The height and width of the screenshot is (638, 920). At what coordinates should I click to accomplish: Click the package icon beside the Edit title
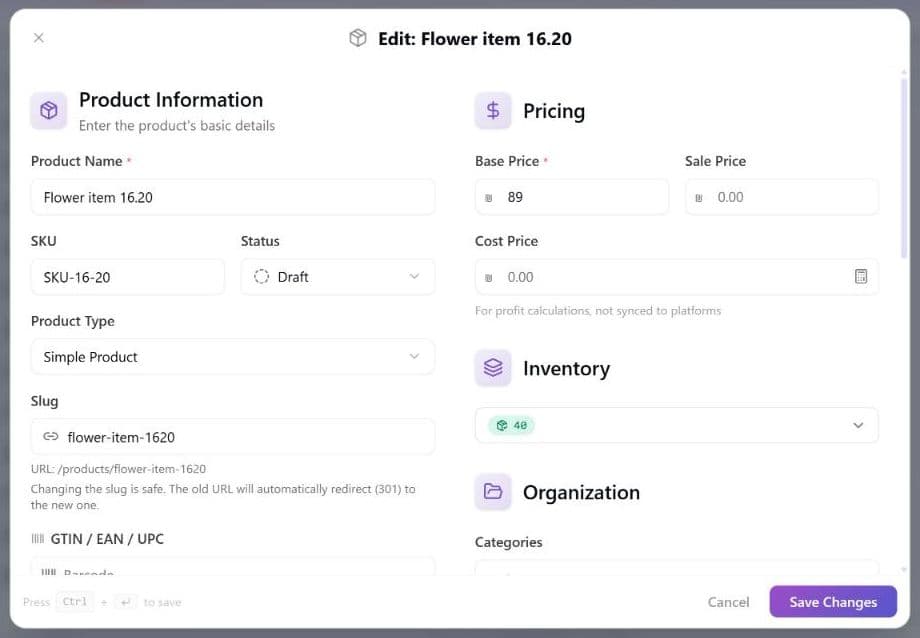pos(358,38)
